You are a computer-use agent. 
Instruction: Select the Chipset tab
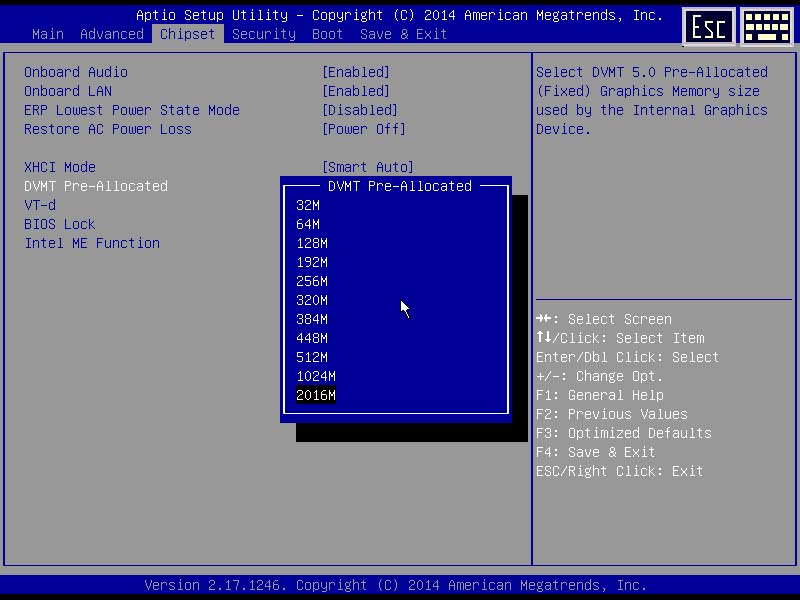[x=187, y=34]
